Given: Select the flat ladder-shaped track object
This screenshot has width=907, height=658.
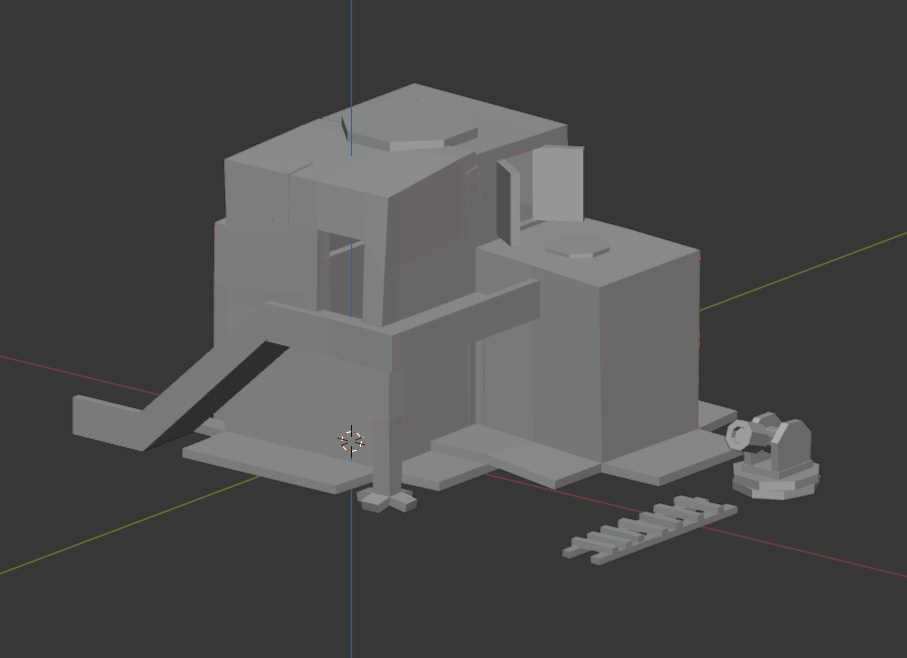Looking at the screenshot, I should pos(650,529).
